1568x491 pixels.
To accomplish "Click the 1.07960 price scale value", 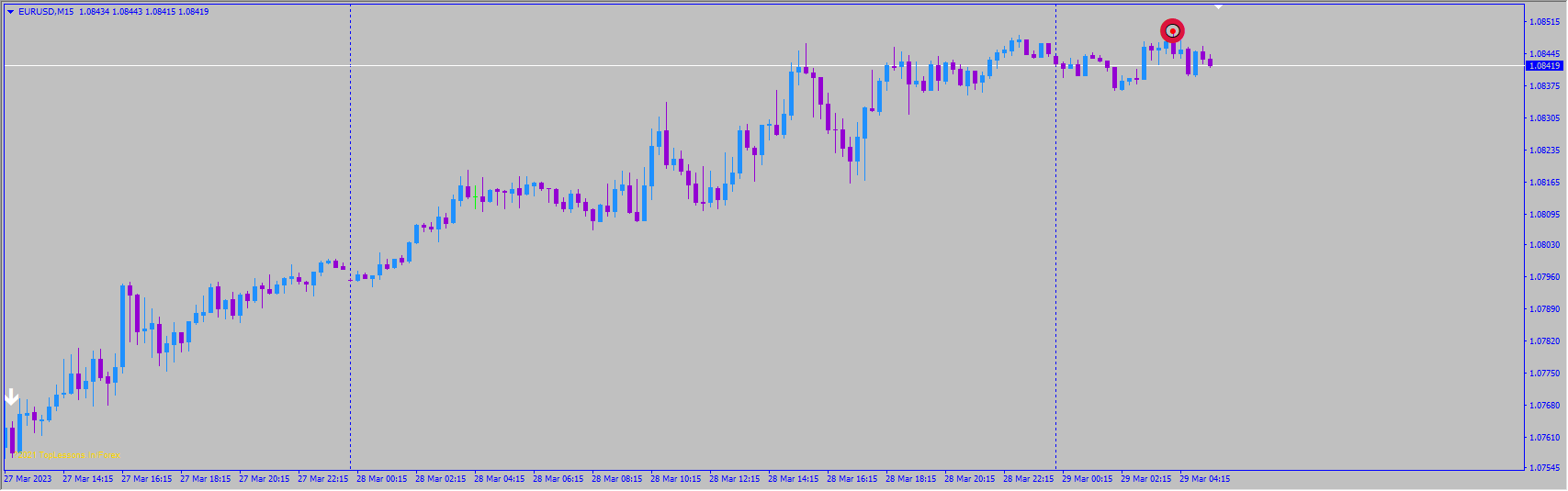I will click(1545, 277).
